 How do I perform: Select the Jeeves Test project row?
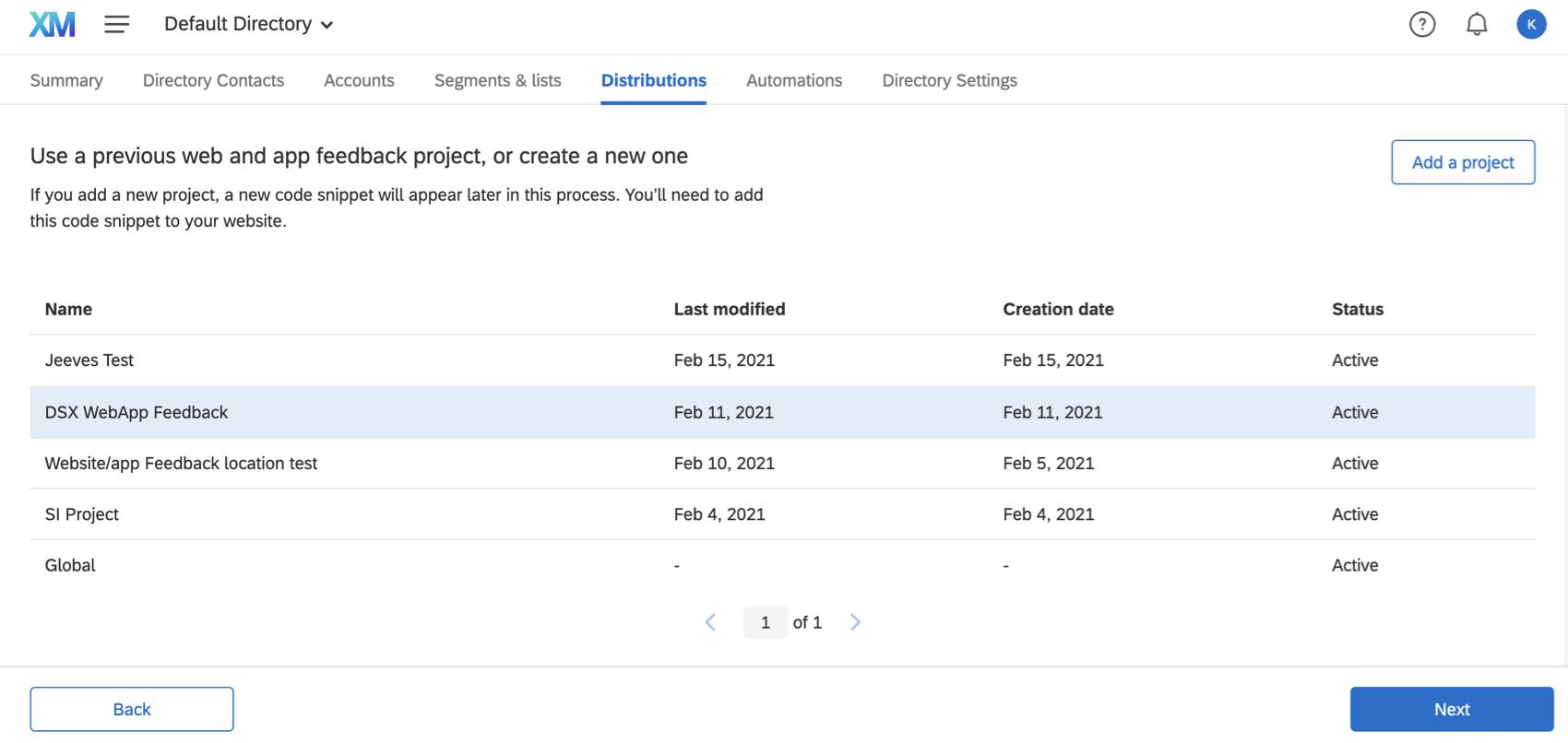(89, 360)
